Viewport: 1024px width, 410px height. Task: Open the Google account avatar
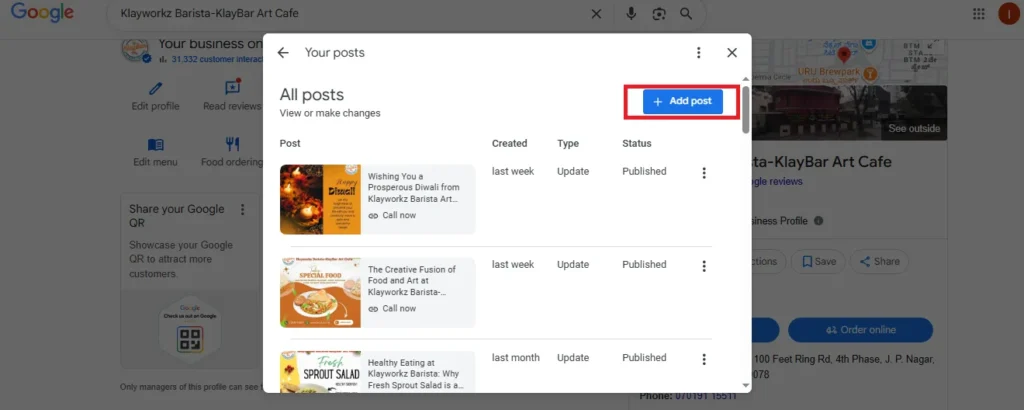(x=1009, y=14)
